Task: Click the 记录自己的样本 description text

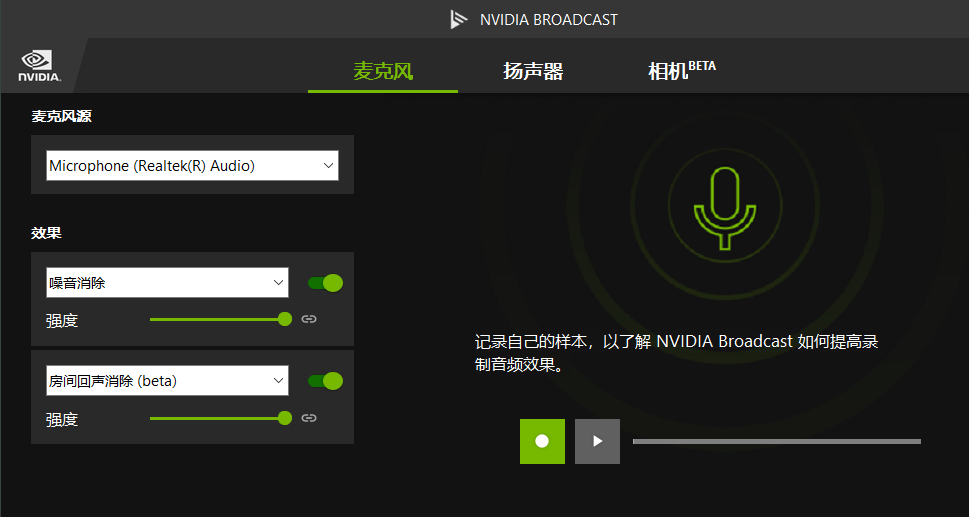Action: (677, 353)
